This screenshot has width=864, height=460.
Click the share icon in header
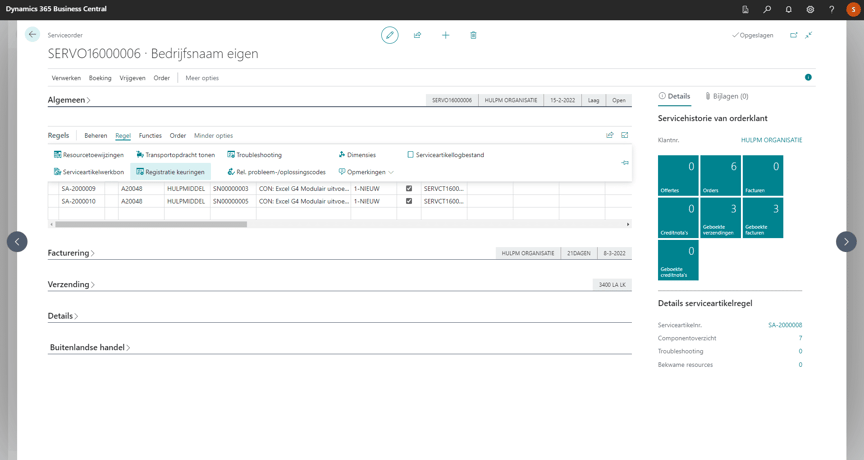pos(418,35)
